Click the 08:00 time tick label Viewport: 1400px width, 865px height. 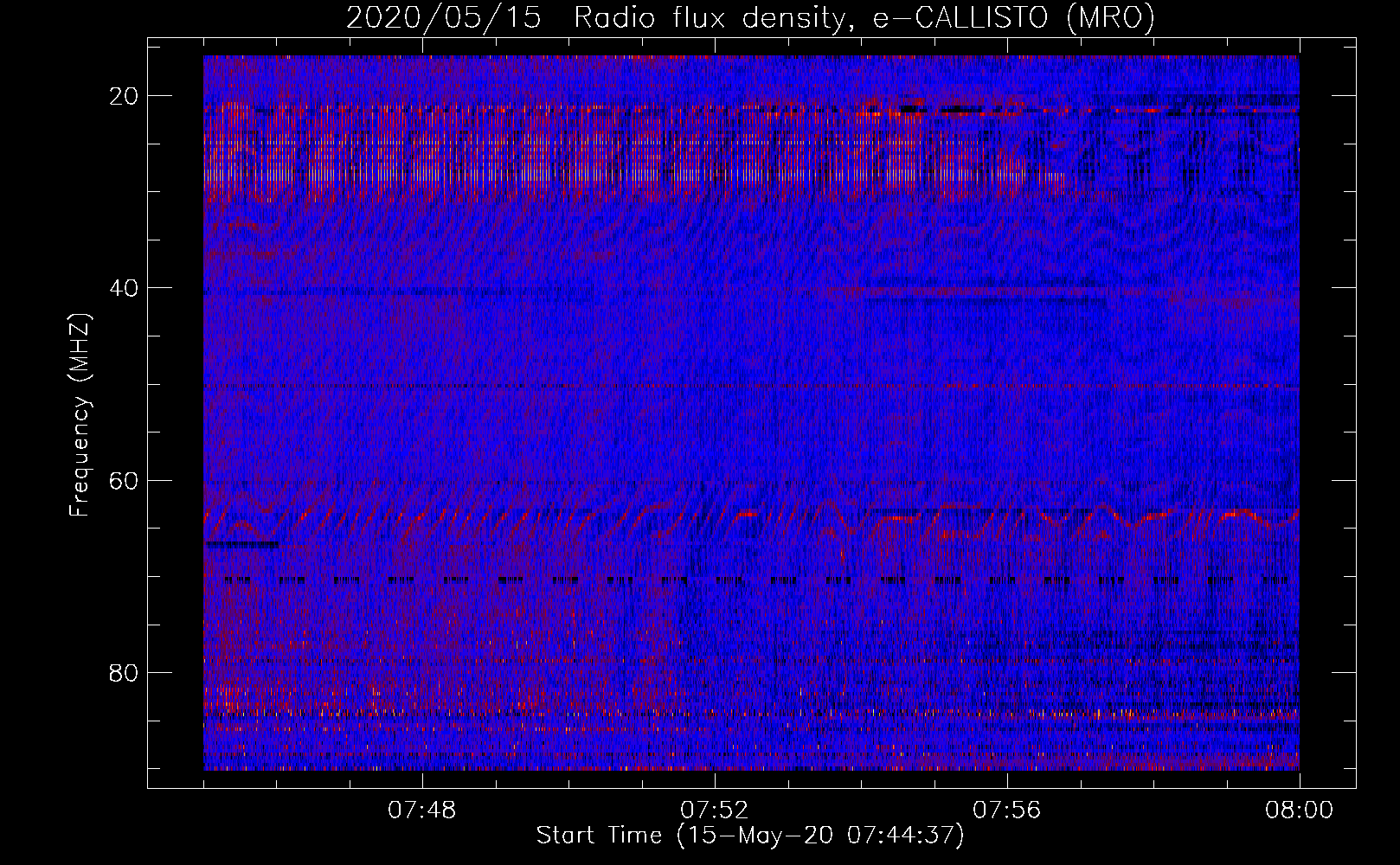point(1300,811)
